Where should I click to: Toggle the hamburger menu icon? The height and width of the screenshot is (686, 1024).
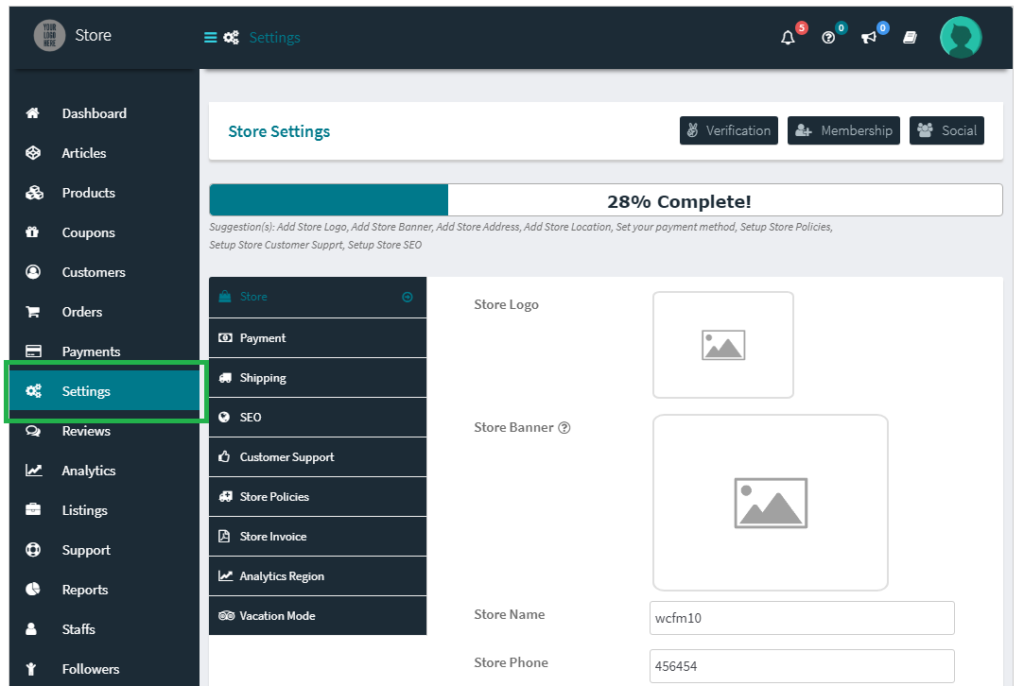pos(210,38)
